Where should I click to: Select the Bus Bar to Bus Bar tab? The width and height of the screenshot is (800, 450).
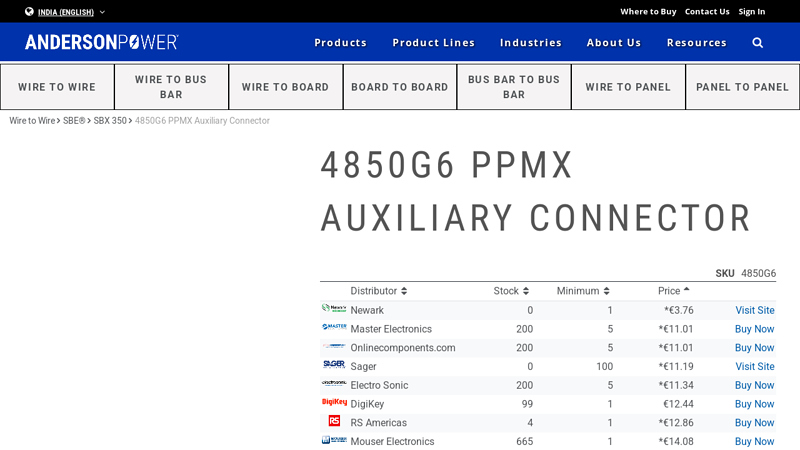tap(514, 87)
